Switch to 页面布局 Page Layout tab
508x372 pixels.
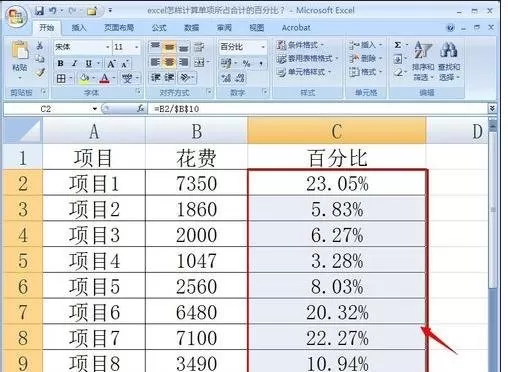(x=119, y=28)
